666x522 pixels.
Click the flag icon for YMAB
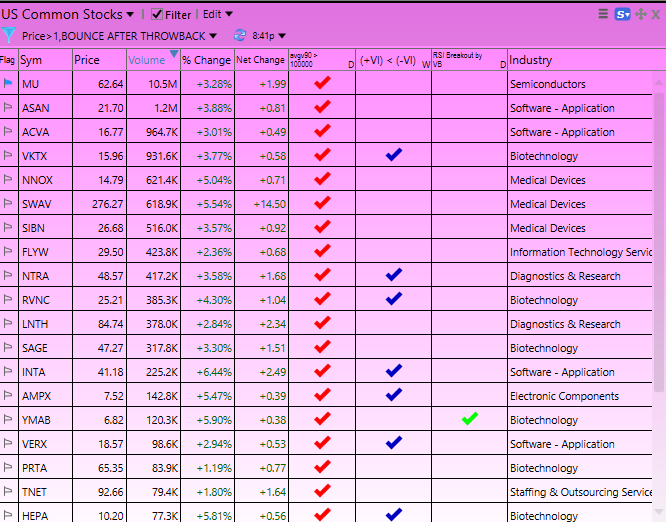click(x=8, y=419)
